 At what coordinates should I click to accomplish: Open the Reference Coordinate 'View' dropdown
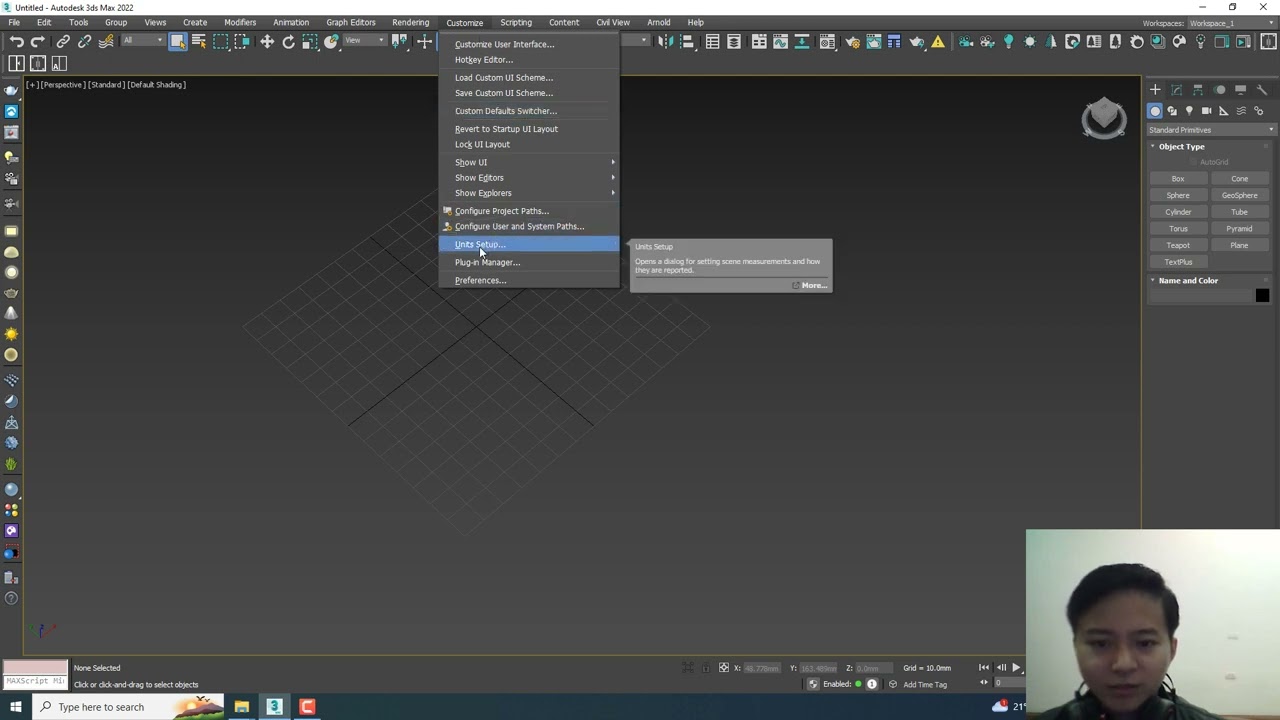tap(364, 40)
